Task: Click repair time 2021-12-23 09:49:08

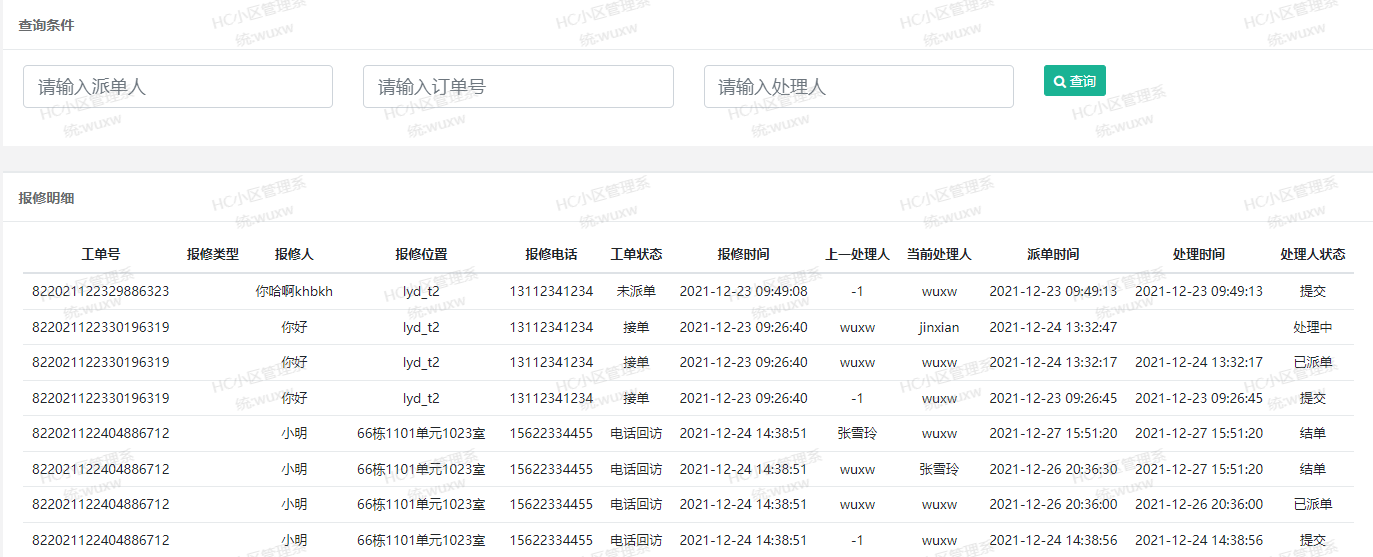Action: tap(743, 291)
